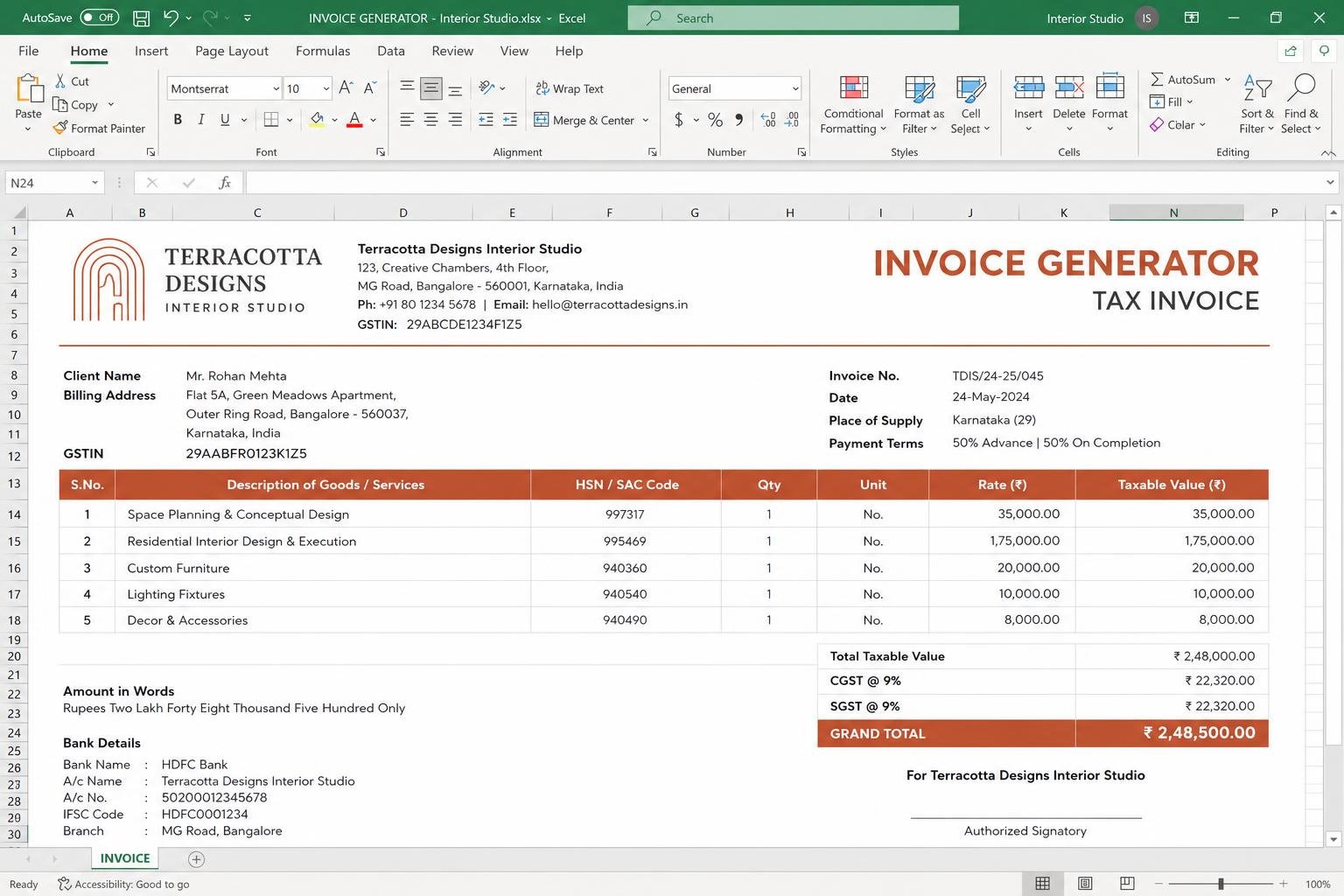Open Sort & Filter button

pos(1257,104)
